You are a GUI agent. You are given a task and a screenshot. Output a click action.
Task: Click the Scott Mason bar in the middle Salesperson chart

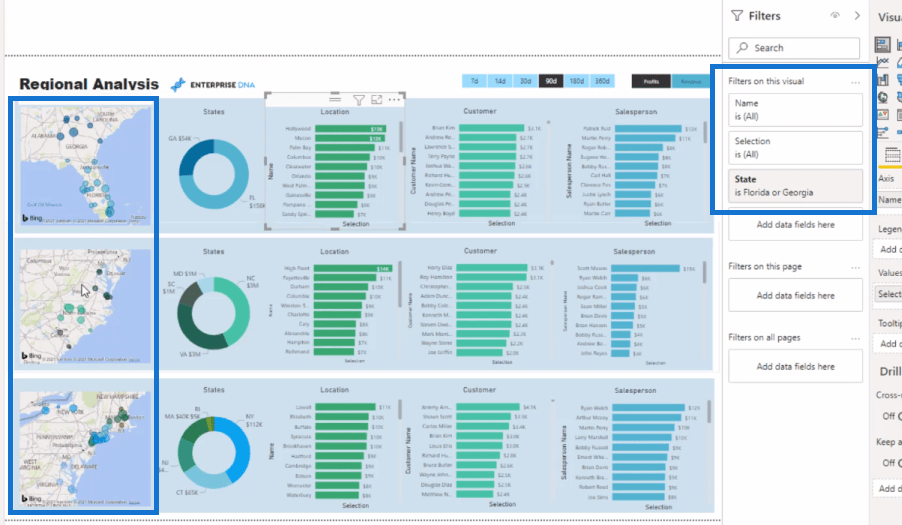[x=645, y=268]
